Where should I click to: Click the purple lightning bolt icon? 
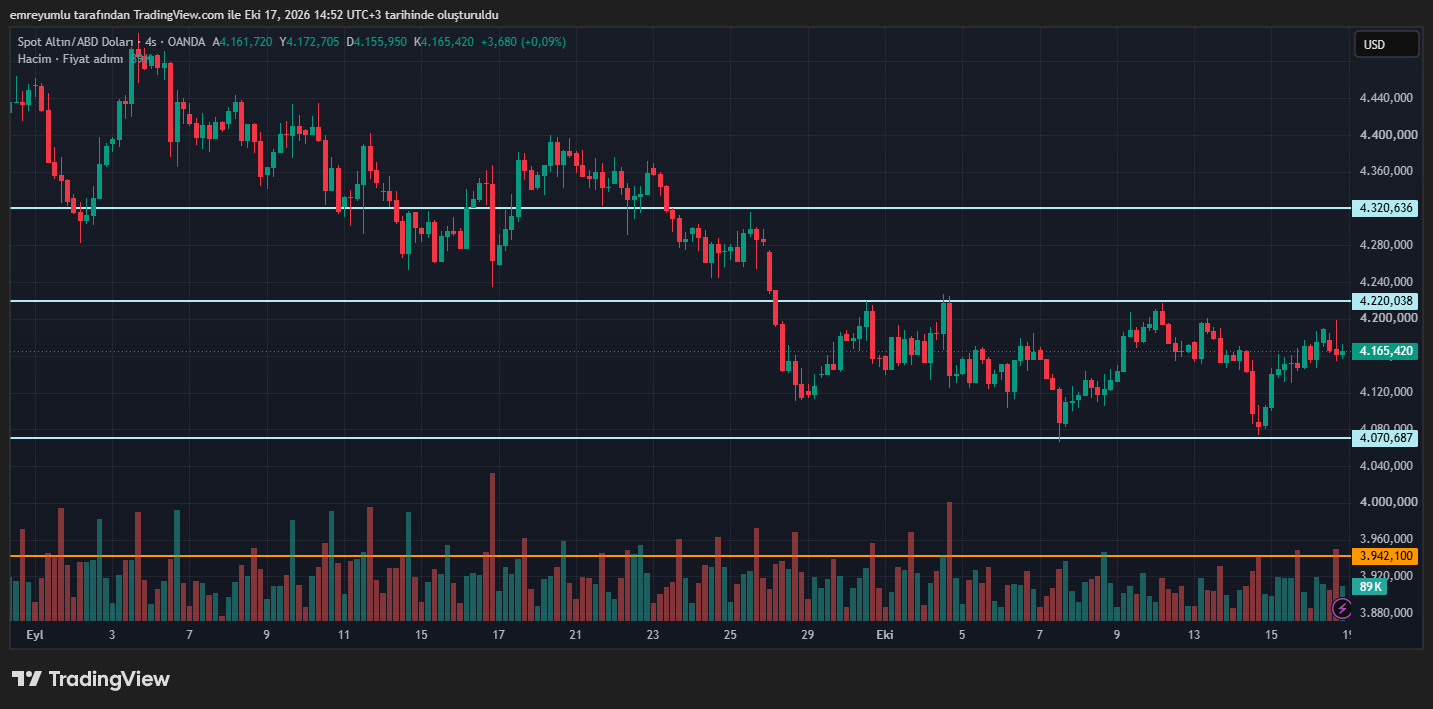[x=1342, y=608]
